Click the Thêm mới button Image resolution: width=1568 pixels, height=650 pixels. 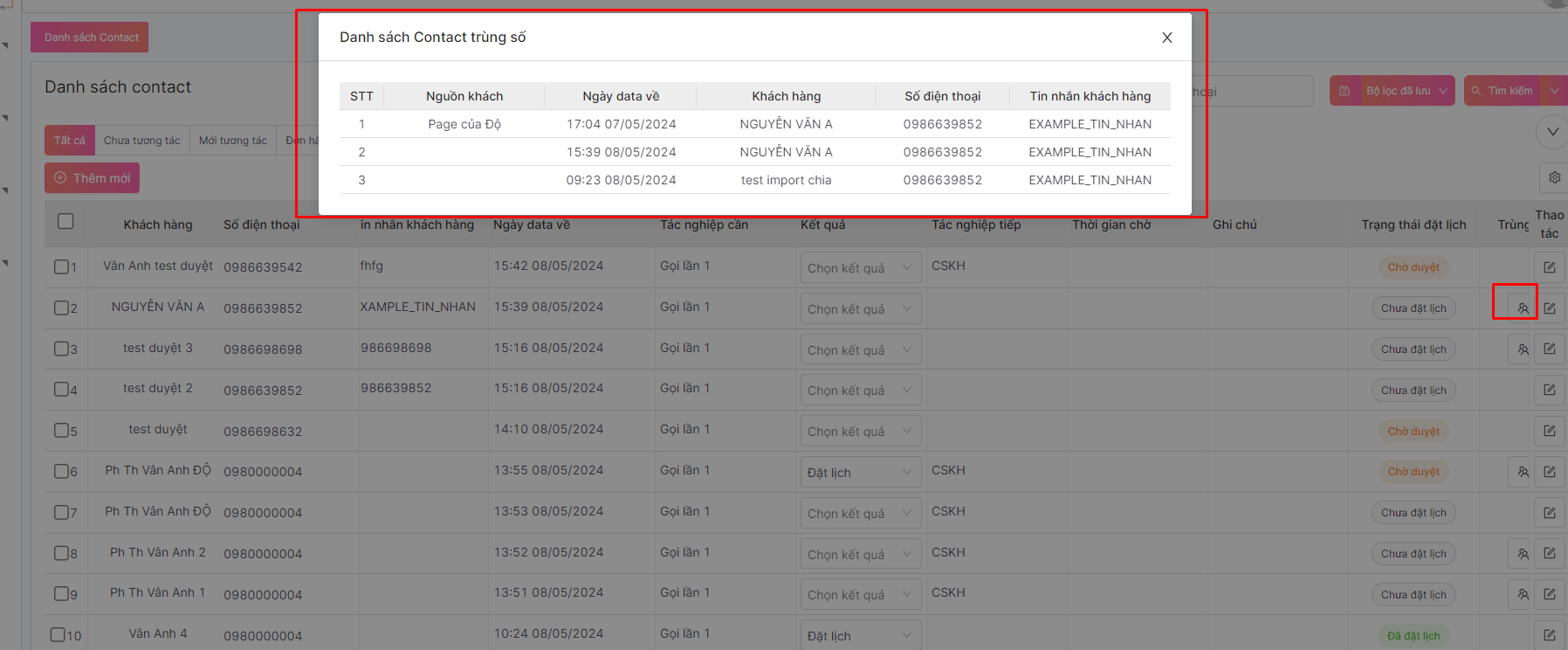point(92,178)
